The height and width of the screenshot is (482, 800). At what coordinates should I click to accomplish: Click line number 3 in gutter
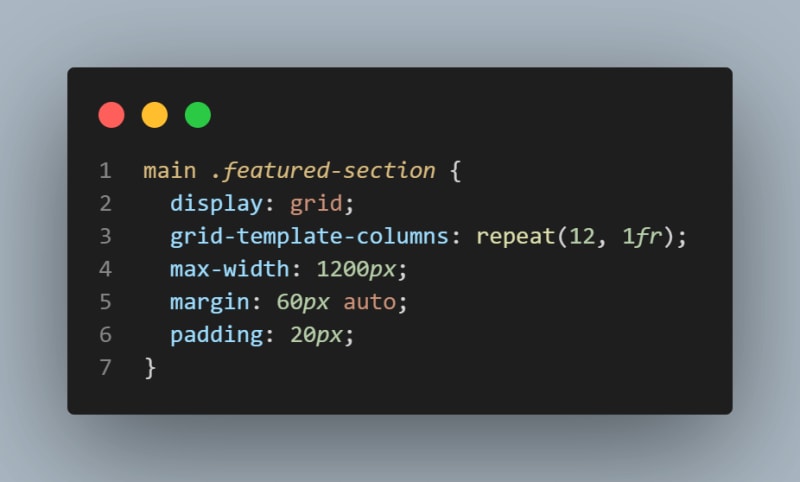105,236
